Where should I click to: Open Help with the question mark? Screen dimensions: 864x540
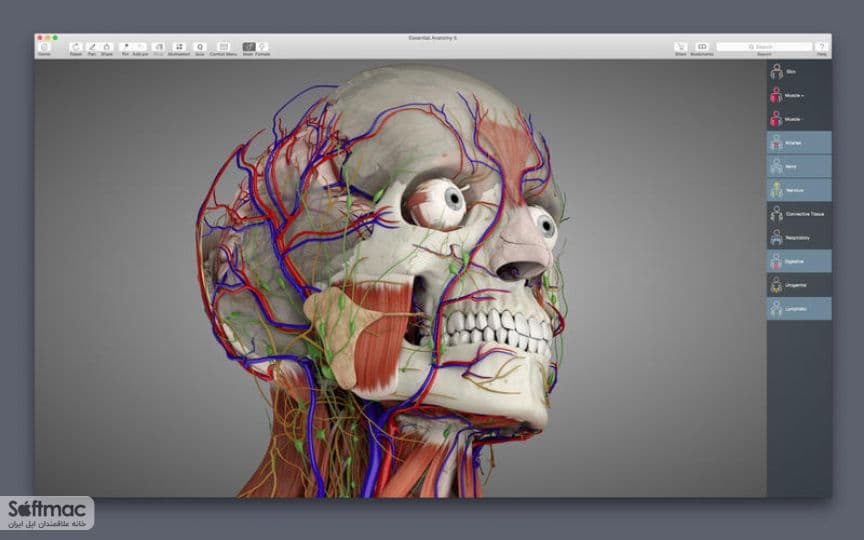(822, 47)
